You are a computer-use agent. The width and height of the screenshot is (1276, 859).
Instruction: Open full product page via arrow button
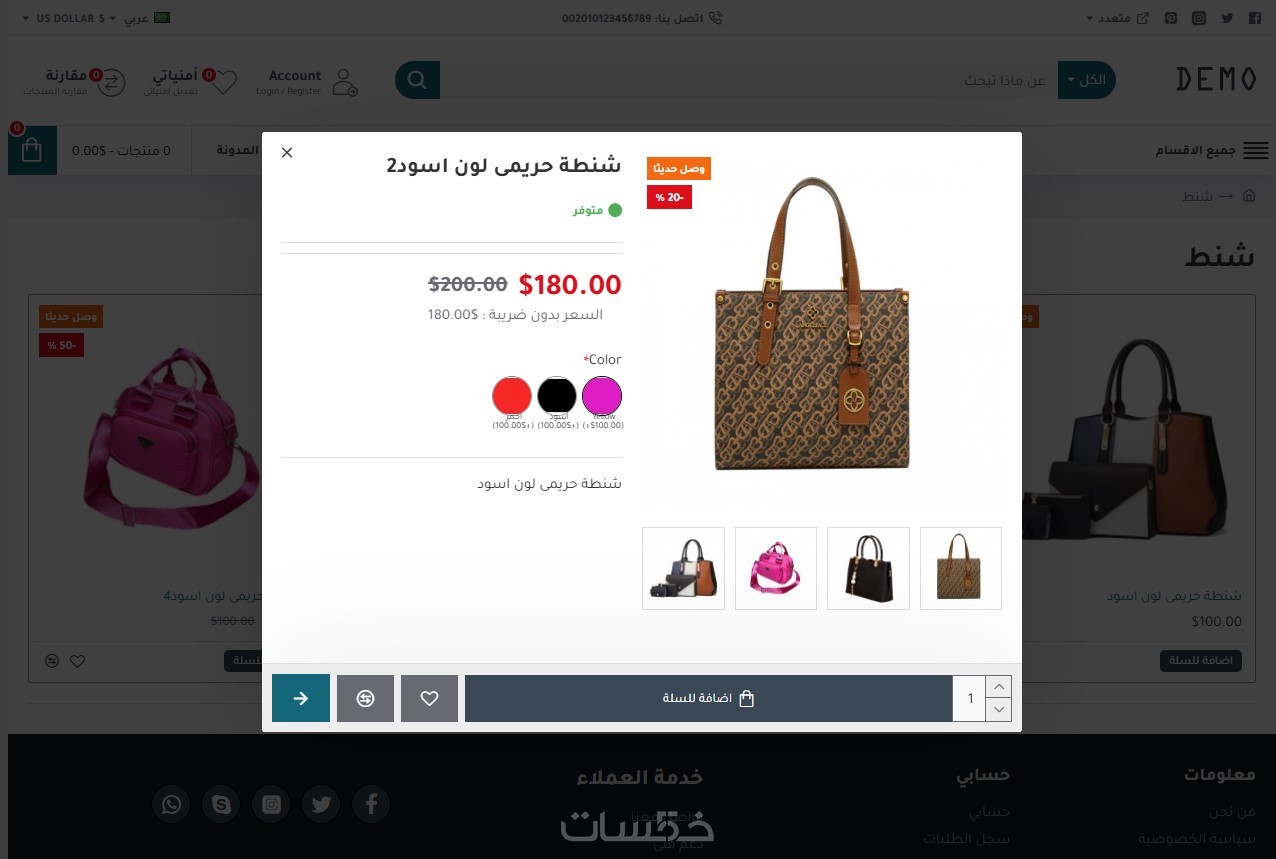point(301,698)
